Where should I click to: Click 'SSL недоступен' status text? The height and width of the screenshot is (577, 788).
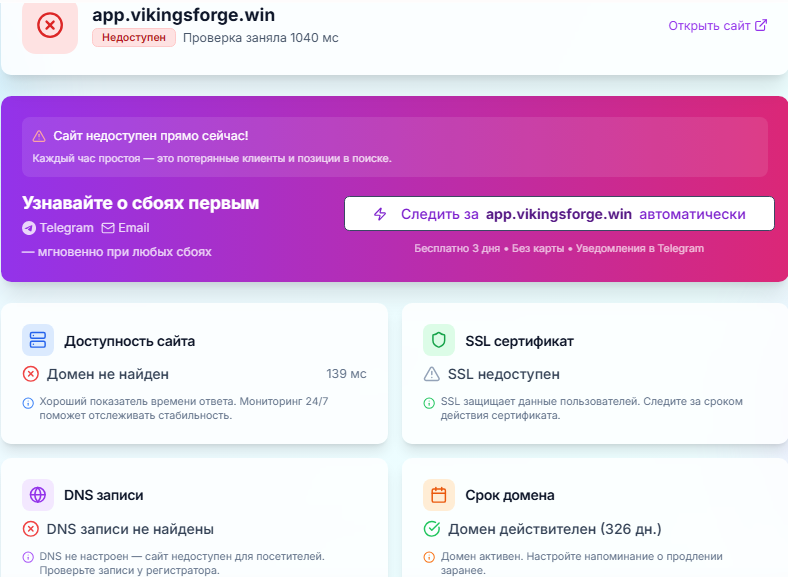504,374
